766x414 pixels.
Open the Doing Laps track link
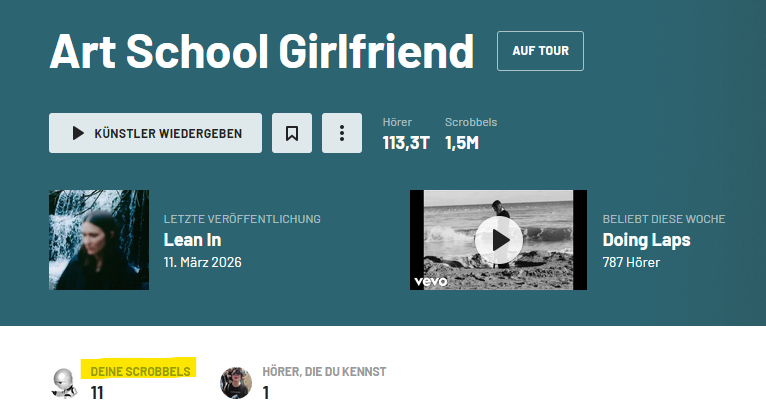(x=646, y=240)
